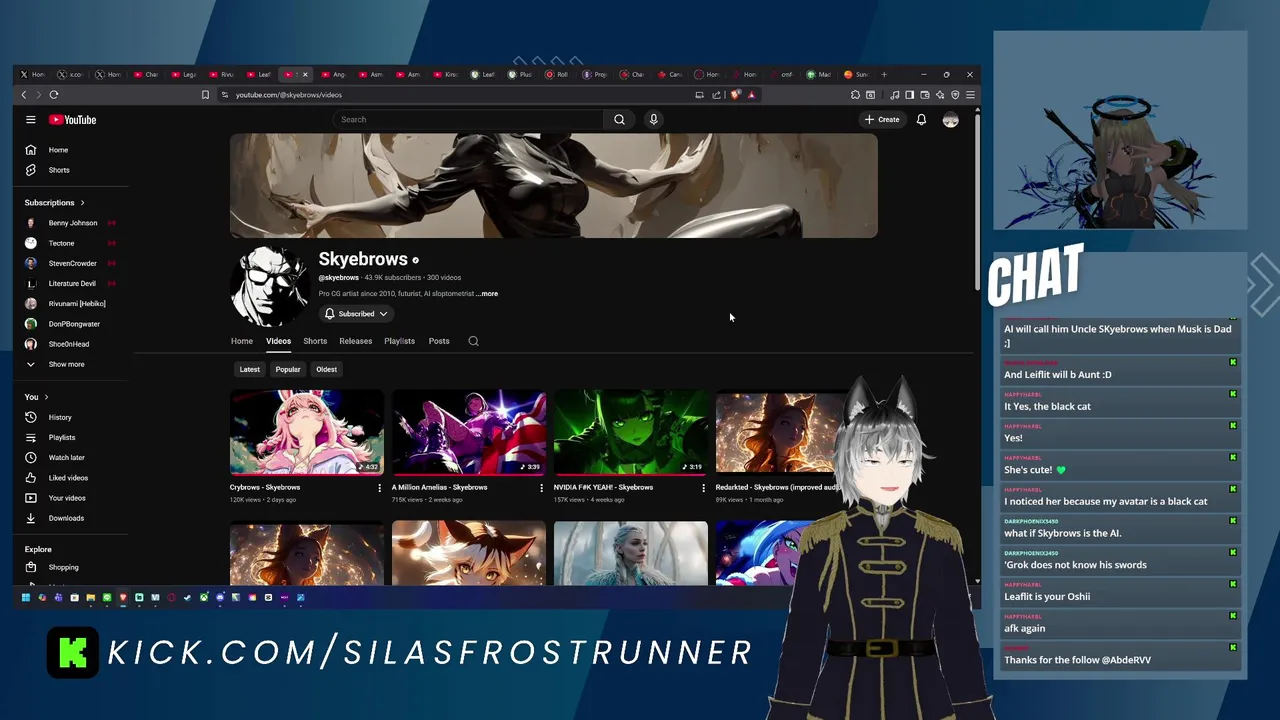Viewport: 1280px width, 720px height.
Task: Open Literature Devil subscription
Action: [70, 283]
